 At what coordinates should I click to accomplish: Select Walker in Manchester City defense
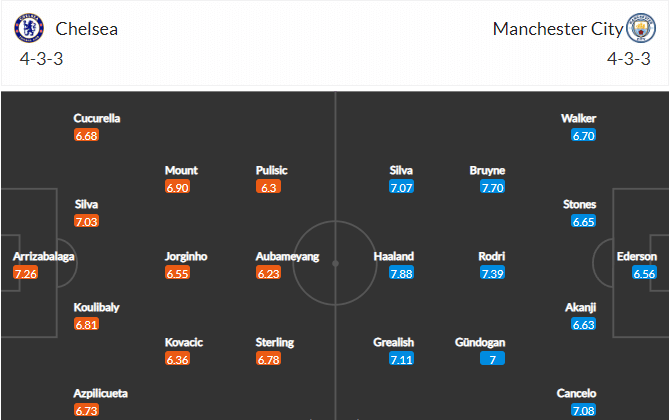click(x=579, y=118)
